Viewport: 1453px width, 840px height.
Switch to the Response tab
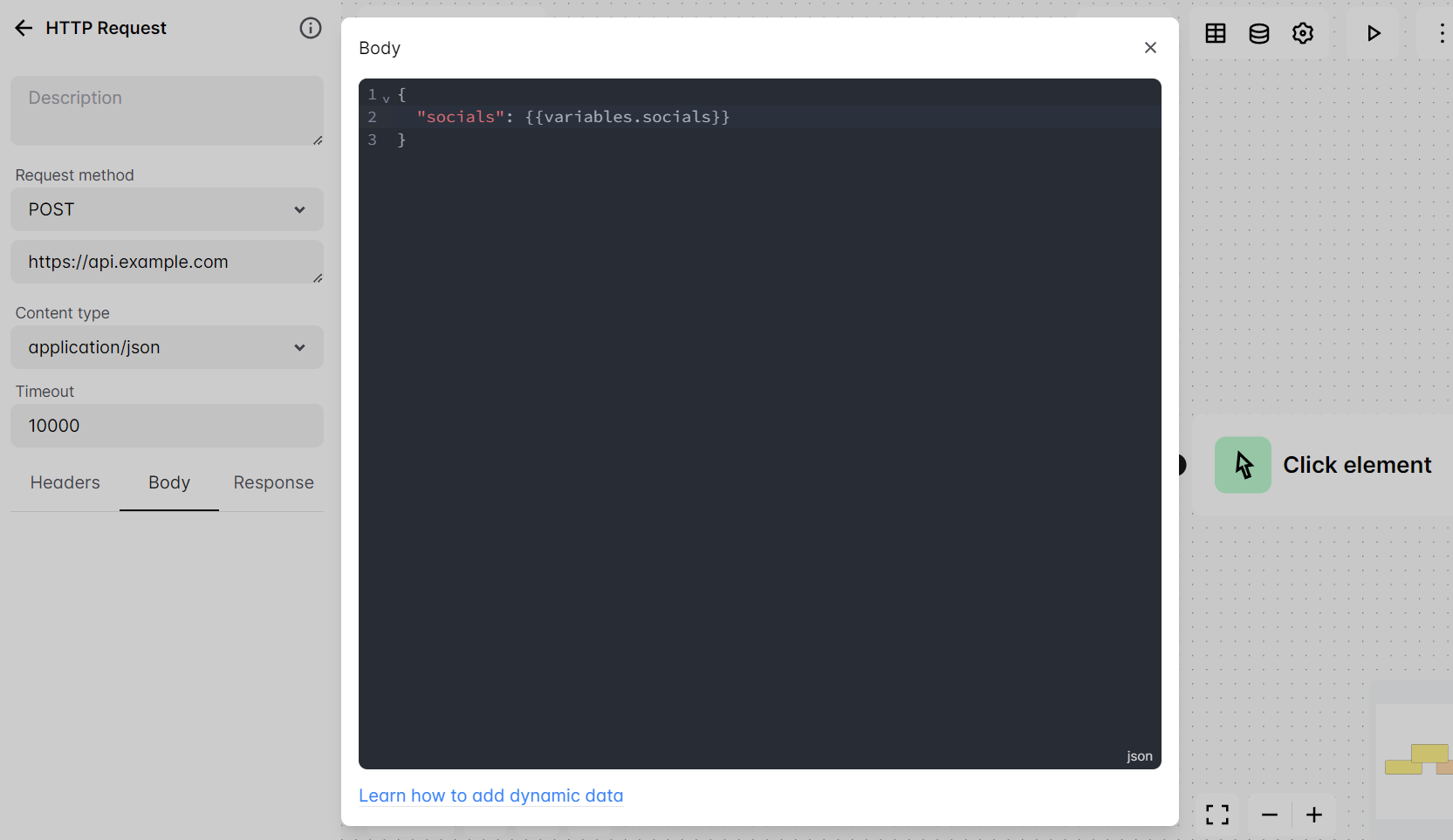pyautogui.click(x=273, y=482)
